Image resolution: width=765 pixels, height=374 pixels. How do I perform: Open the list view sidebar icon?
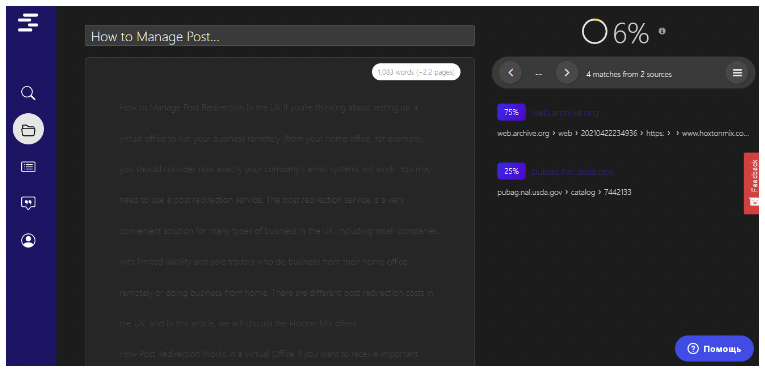point(28,167)
